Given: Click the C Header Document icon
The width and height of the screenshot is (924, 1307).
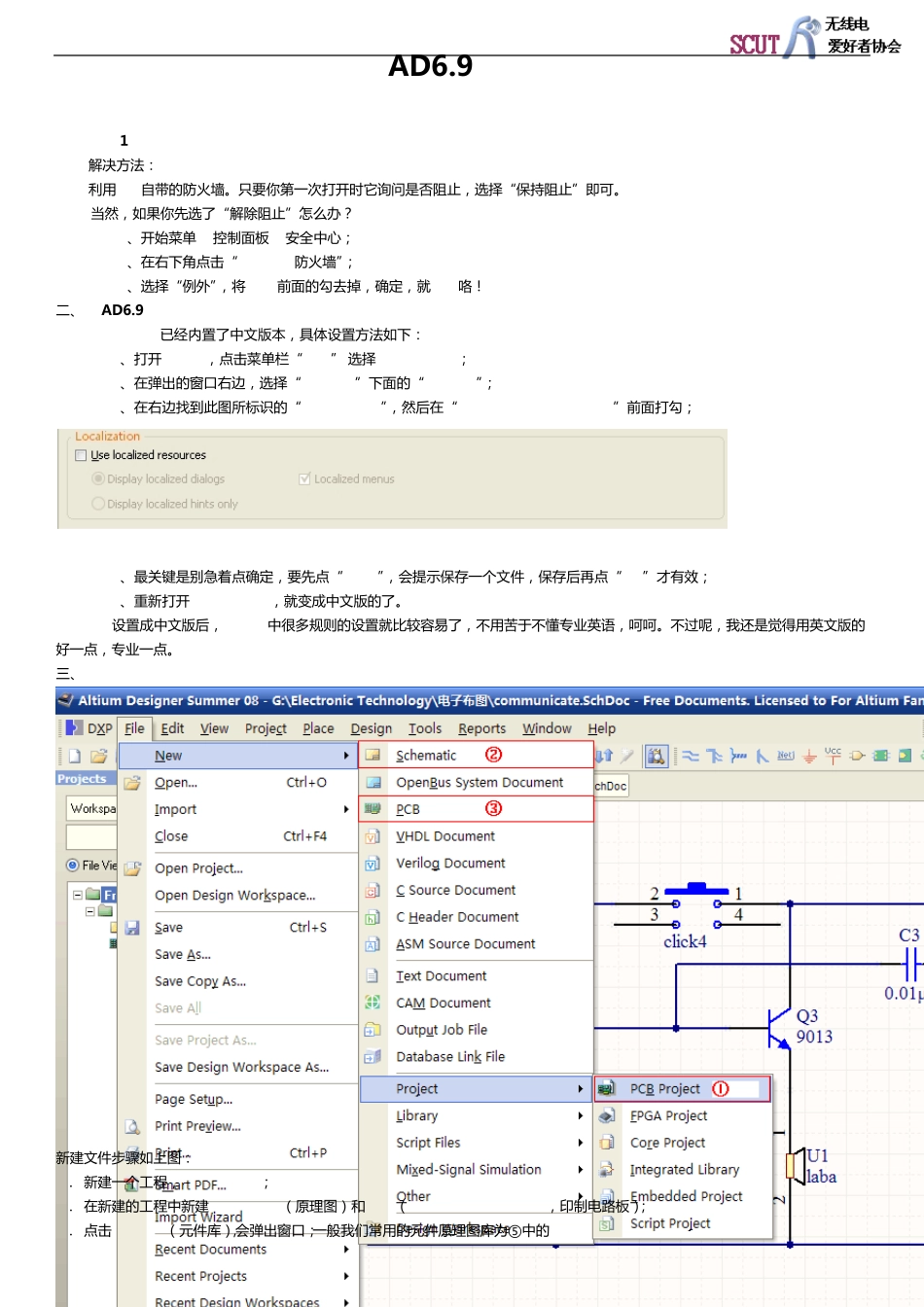Looking at the screenshot, I should click(x=373, y=917).
